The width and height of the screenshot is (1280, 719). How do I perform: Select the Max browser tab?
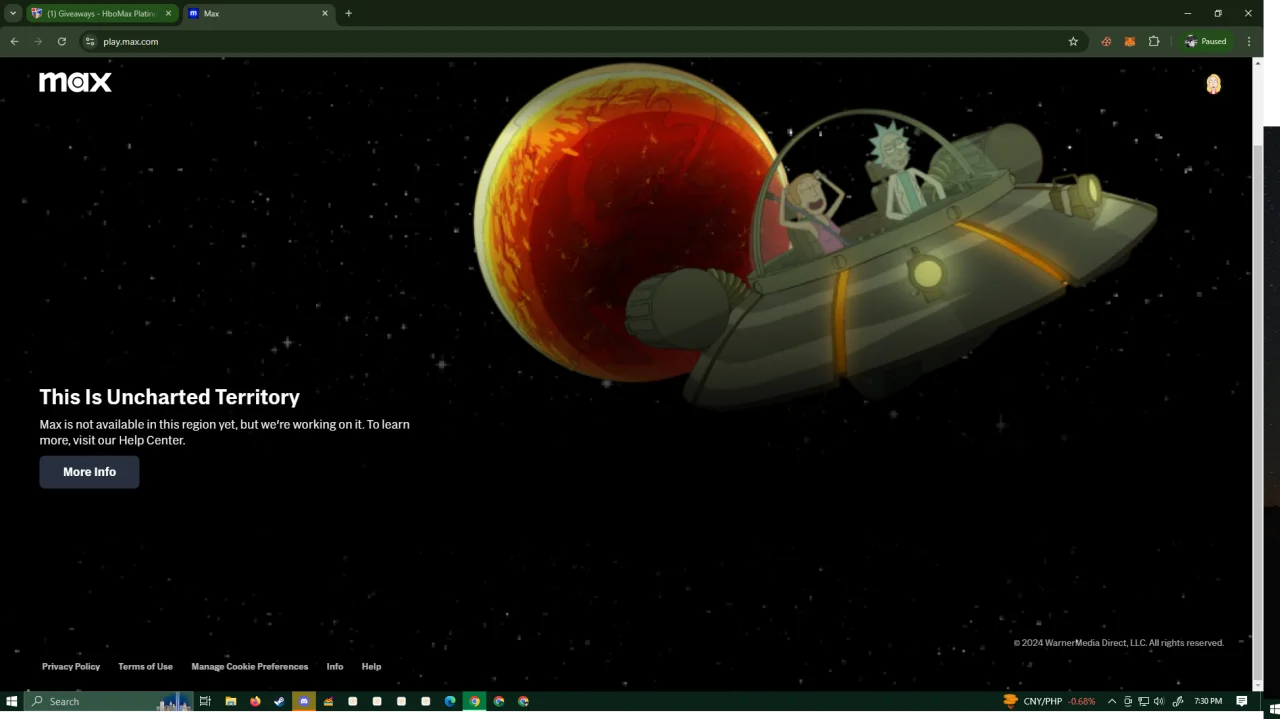(x=259, y=14)
